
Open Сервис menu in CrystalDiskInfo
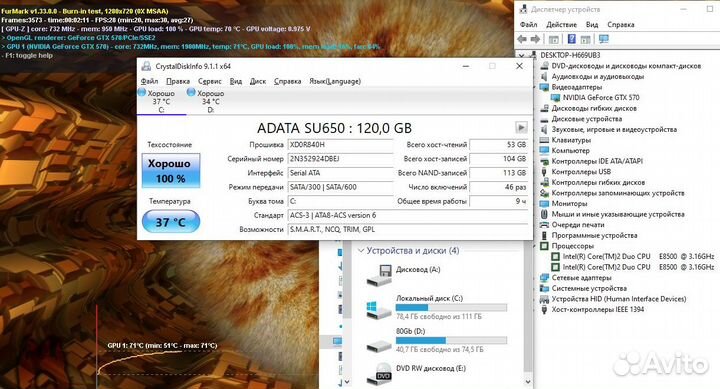pos(210,81)
